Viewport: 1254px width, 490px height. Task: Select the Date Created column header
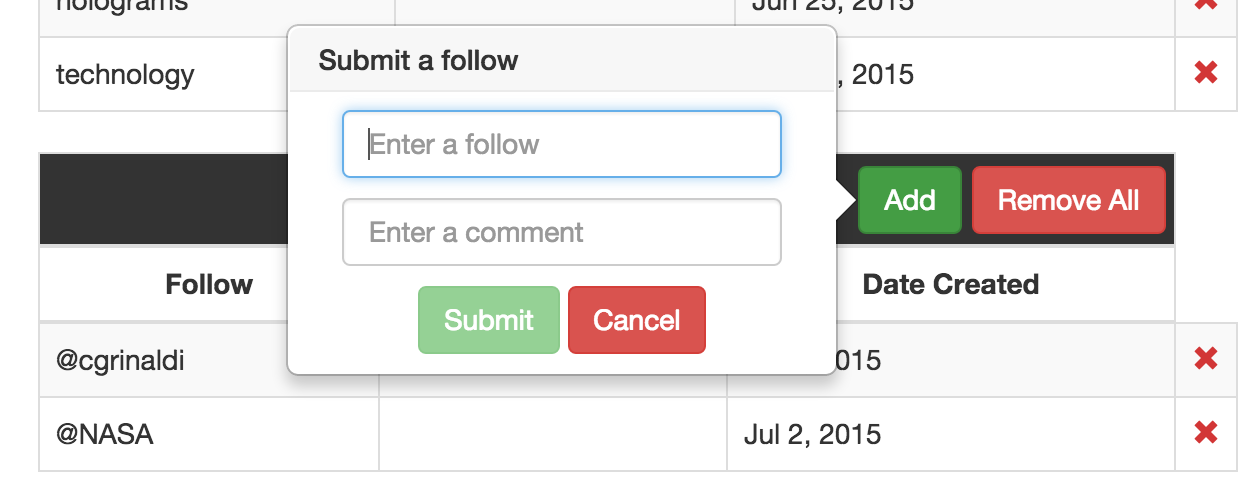coord(951,284)
